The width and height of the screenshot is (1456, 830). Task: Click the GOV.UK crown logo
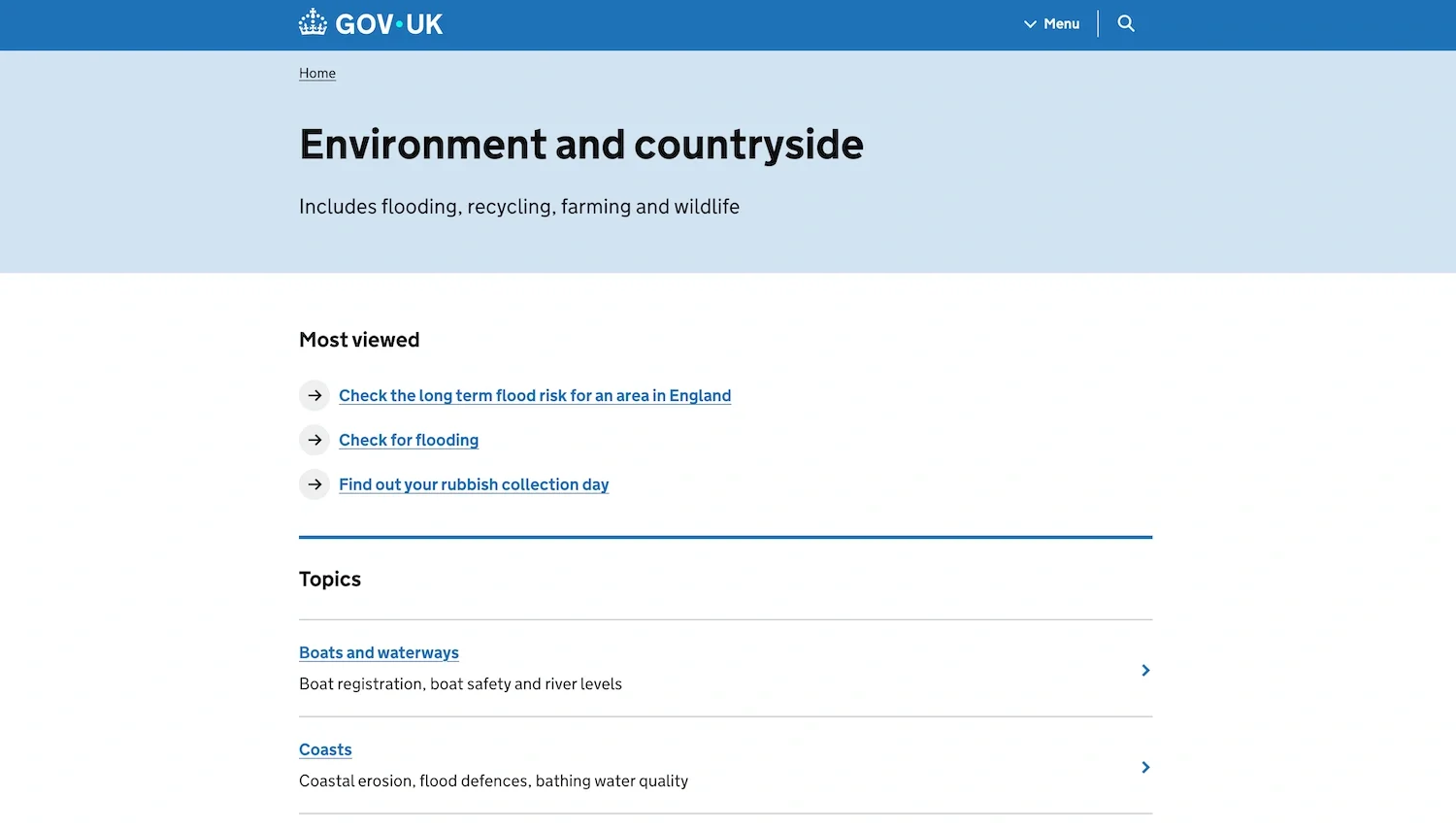313,21
